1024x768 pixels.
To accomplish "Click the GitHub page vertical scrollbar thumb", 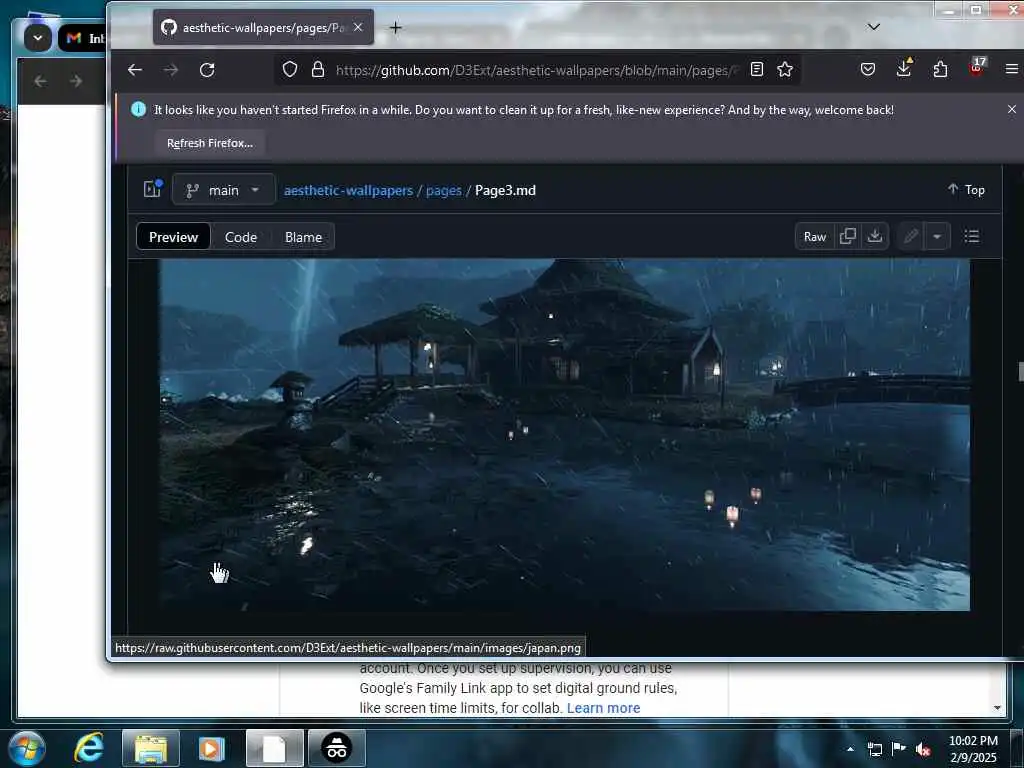I will [x=1019, y=370].
